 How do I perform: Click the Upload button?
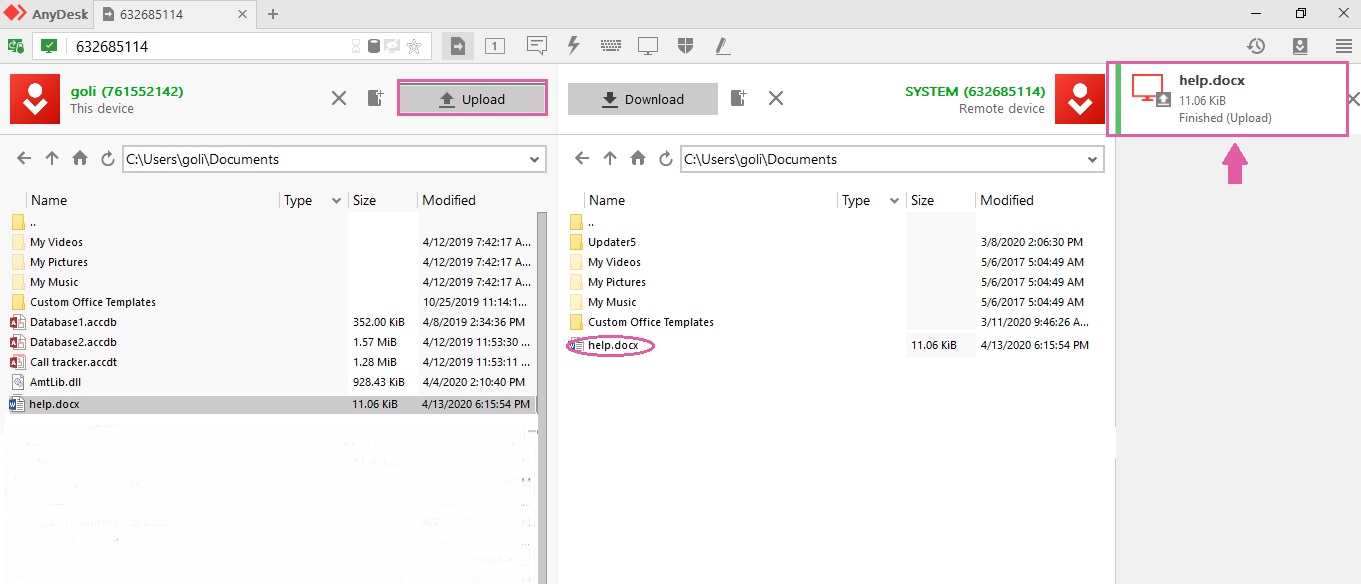coord(472,99)
